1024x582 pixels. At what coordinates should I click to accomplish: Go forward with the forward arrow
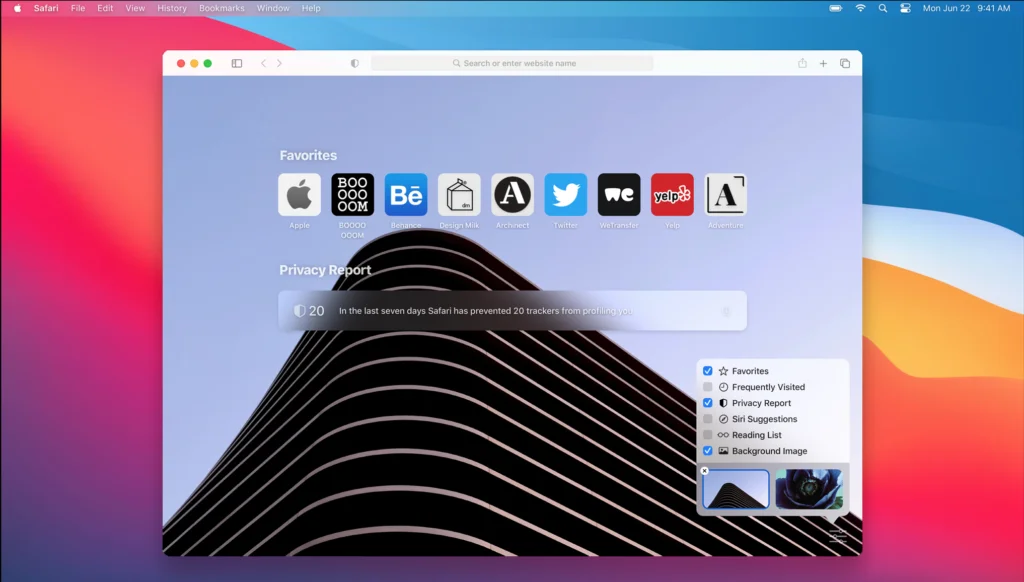280,63
